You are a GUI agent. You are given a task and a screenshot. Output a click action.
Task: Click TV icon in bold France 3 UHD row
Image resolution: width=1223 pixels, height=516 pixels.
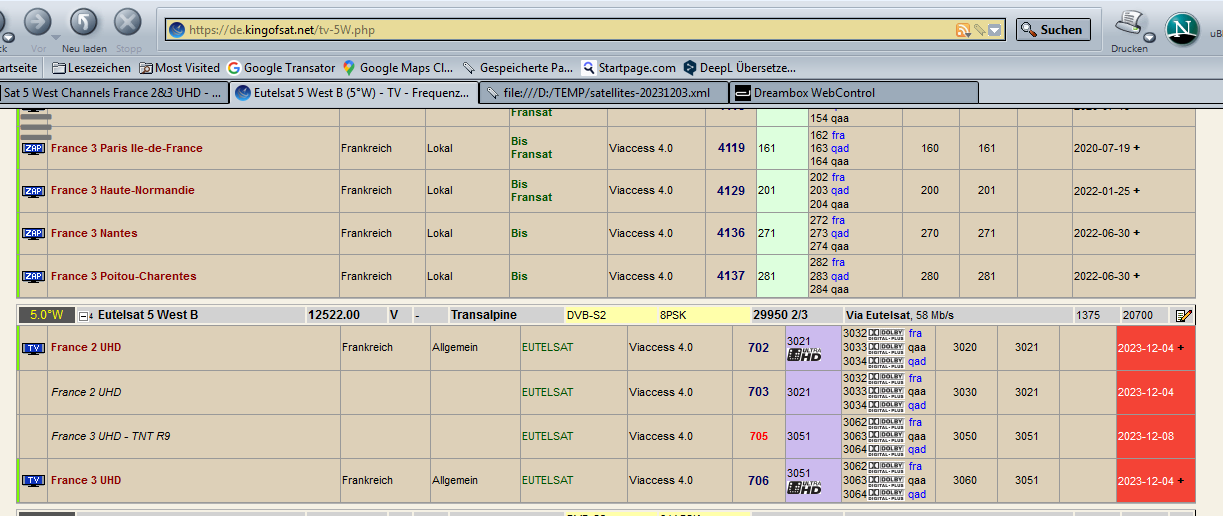point(33,481)
